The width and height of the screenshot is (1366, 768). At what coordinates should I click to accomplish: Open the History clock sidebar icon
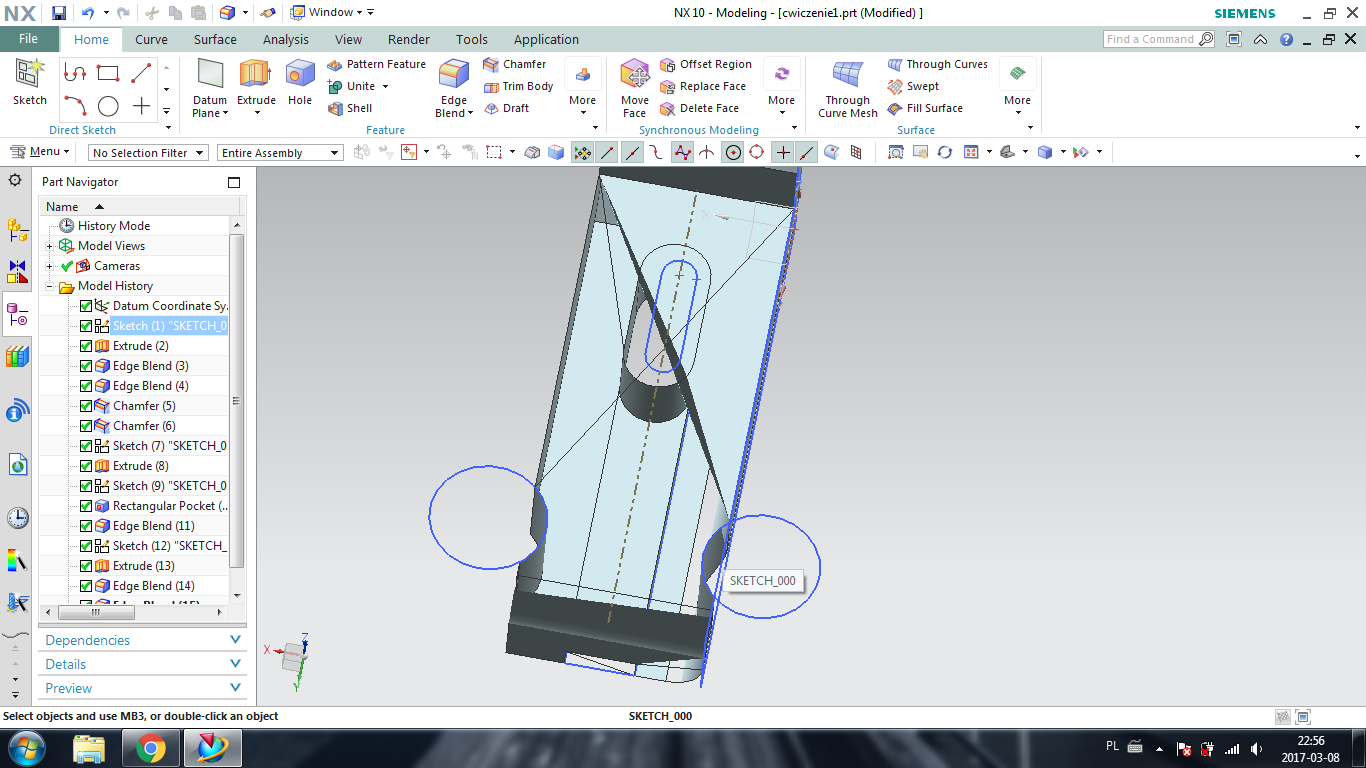pyautogui.click(x=17, y=518)
